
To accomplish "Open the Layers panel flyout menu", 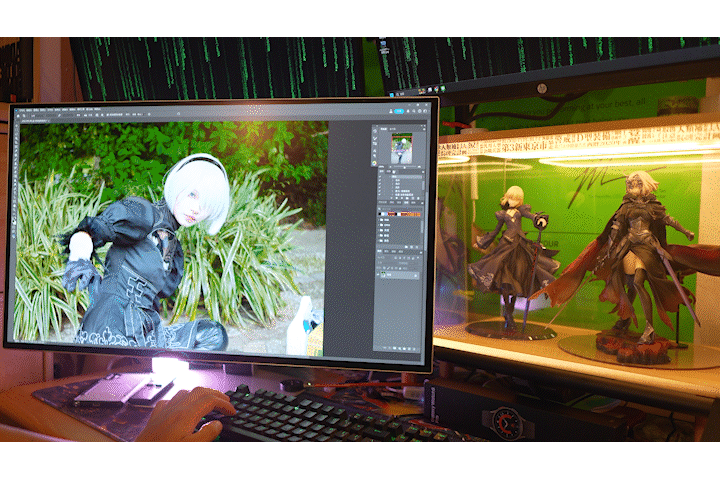I will click(x=421, y=252).
